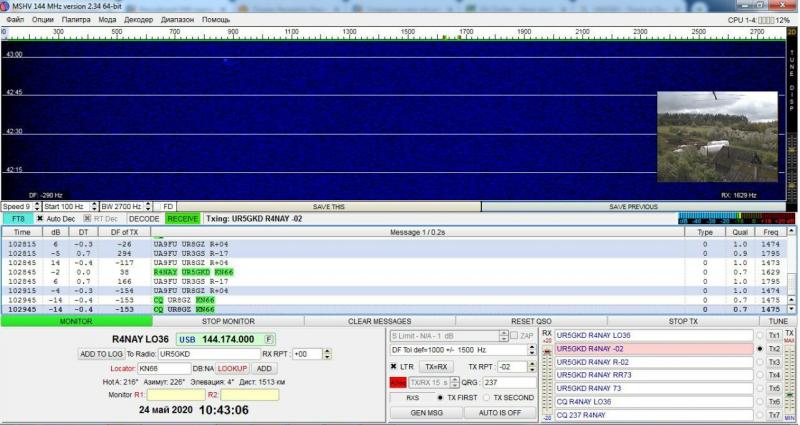Click the FT8 mode indicator button
The image size is (800, 425).
17,218
